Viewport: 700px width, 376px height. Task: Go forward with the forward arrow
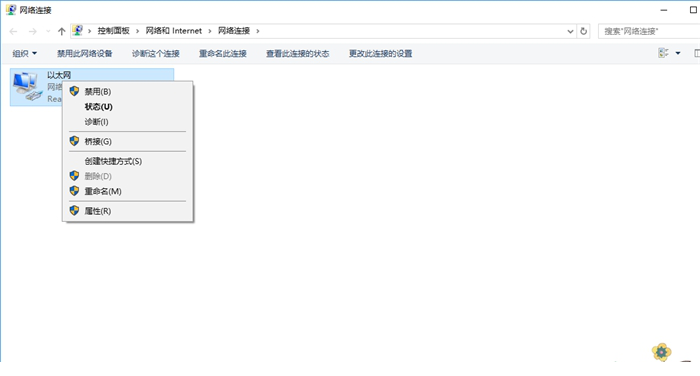[x=33, y=31]
